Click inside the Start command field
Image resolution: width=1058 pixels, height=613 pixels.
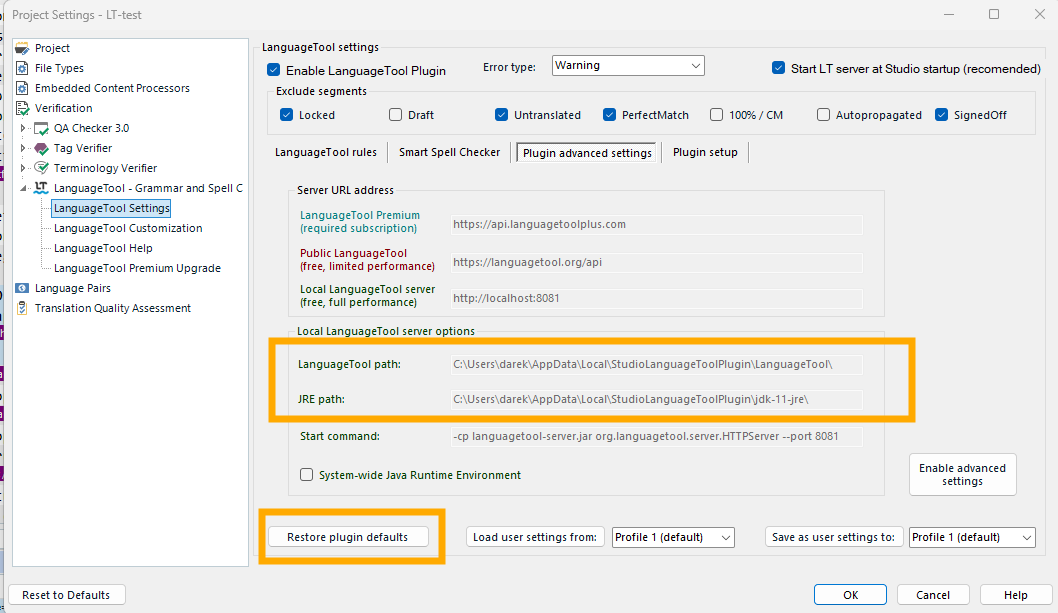[655, 436]
